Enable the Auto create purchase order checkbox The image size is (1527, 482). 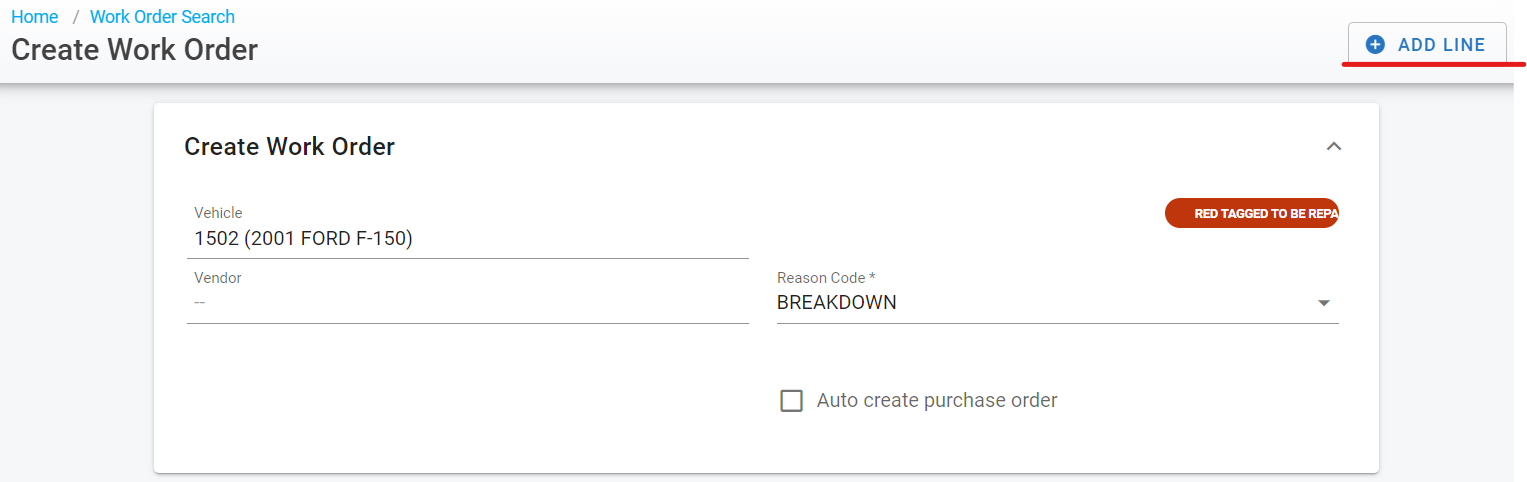point(791,401)
